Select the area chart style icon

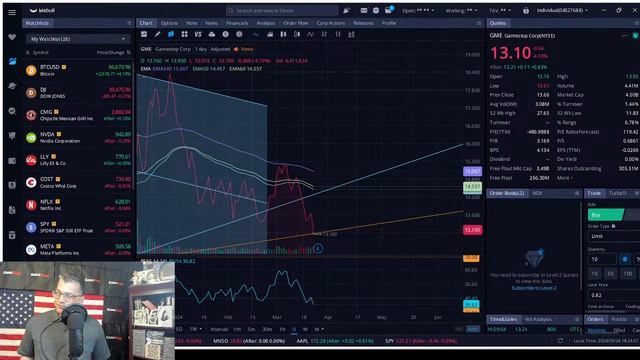[x=269, y=35]
